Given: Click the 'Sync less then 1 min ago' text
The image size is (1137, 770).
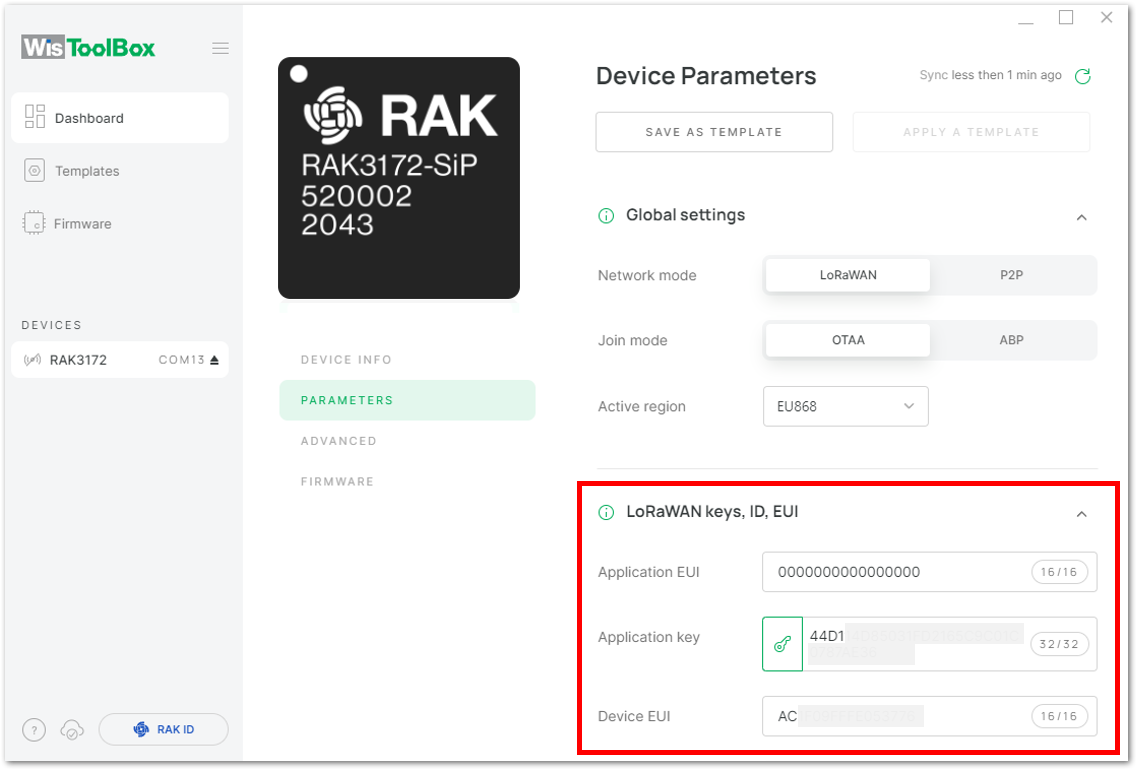Looking at the screenshot, I should coord(990,75).
